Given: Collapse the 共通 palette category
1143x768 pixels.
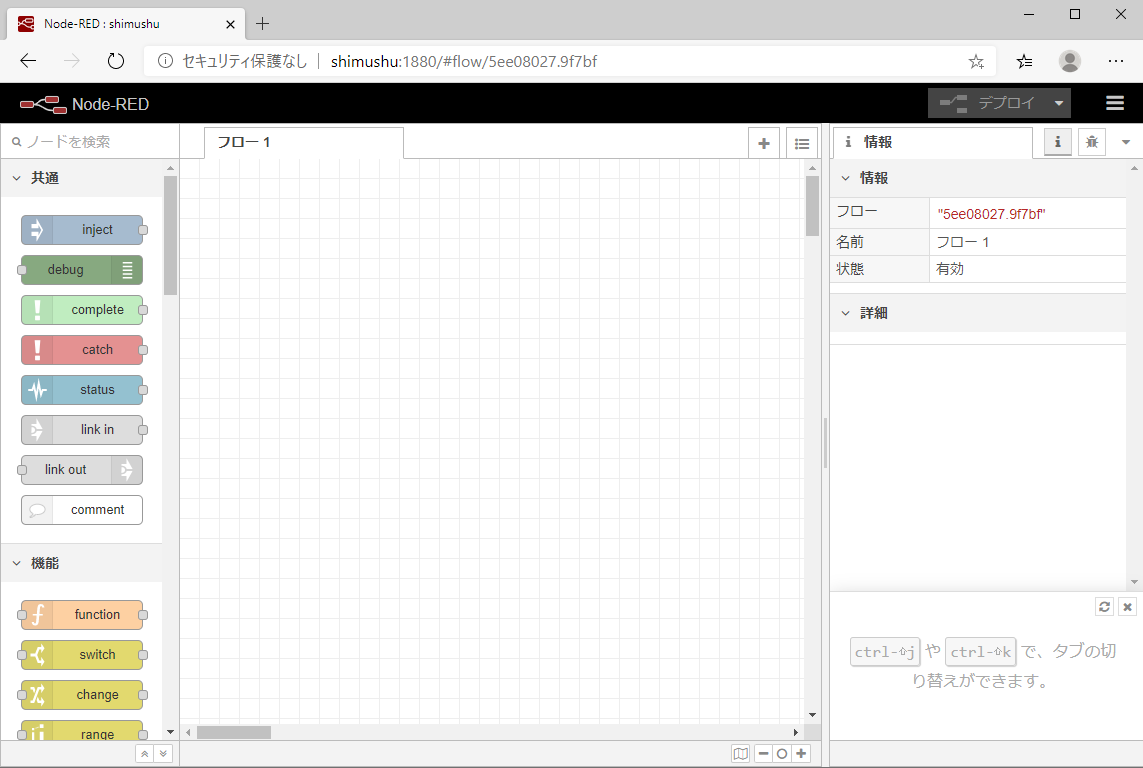Looking at the screenshot, I should click(82, 178).
